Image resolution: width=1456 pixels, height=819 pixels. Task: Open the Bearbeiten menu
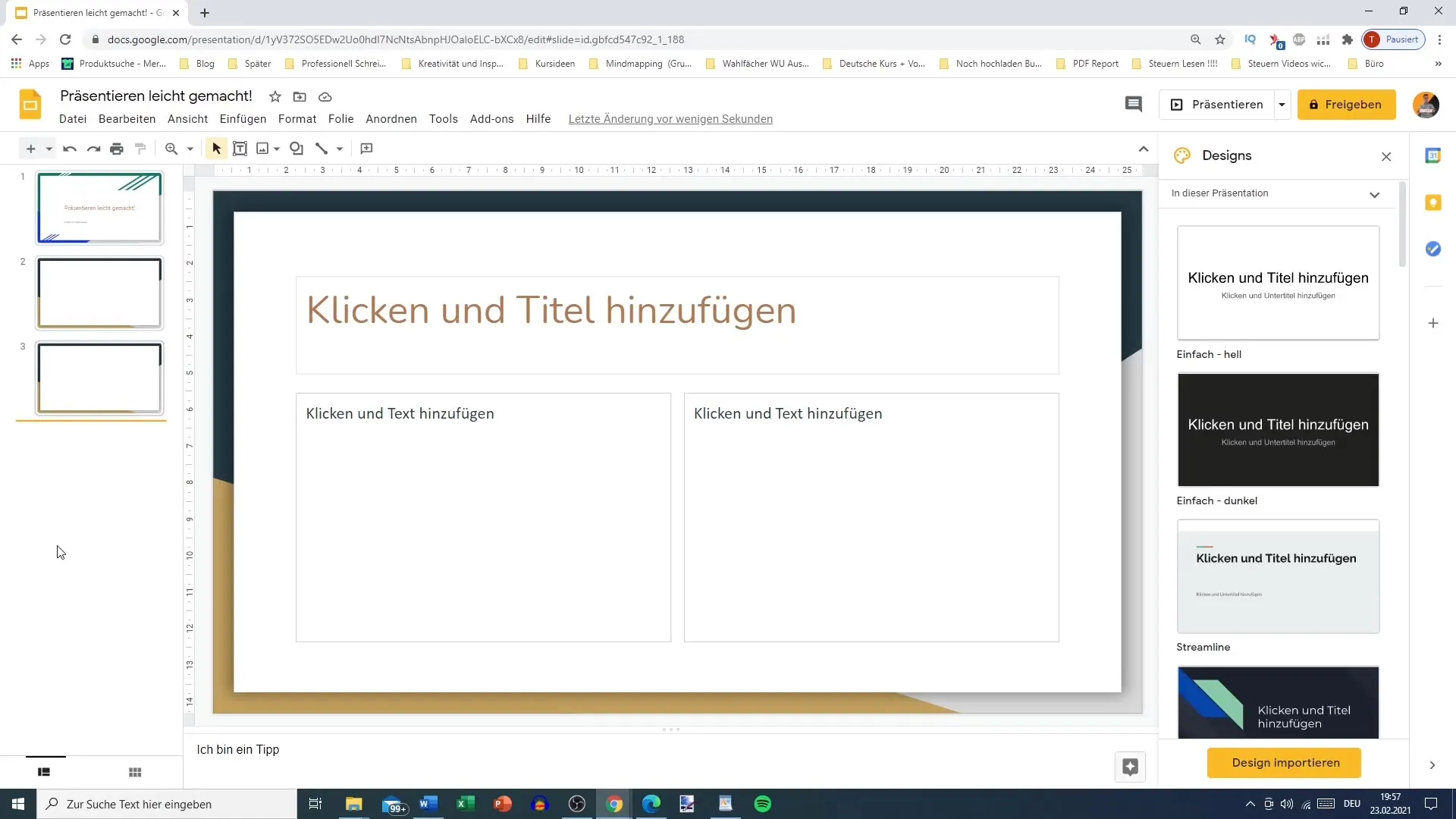[127, 119]
